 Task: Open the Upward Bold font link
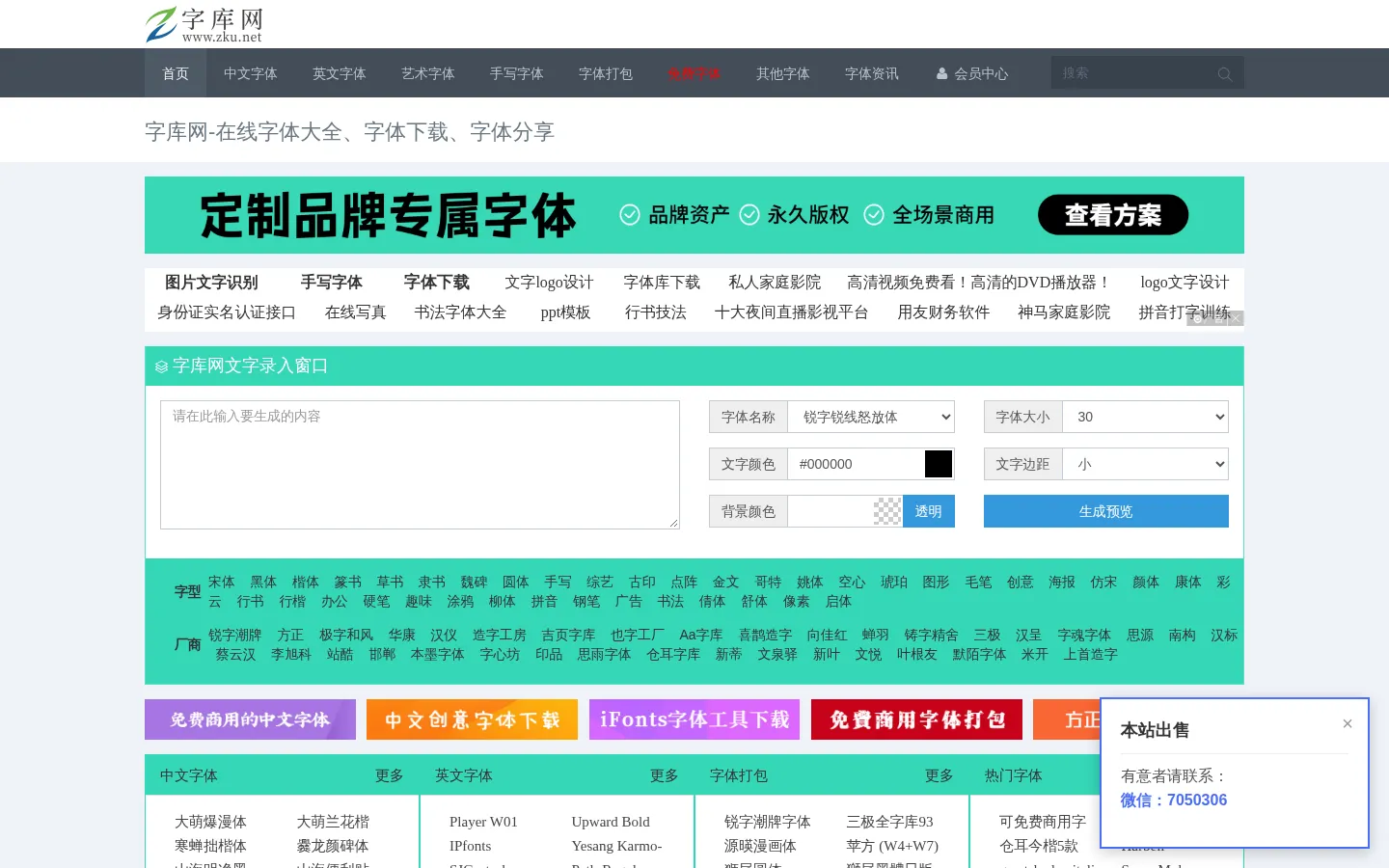(611, 822)
